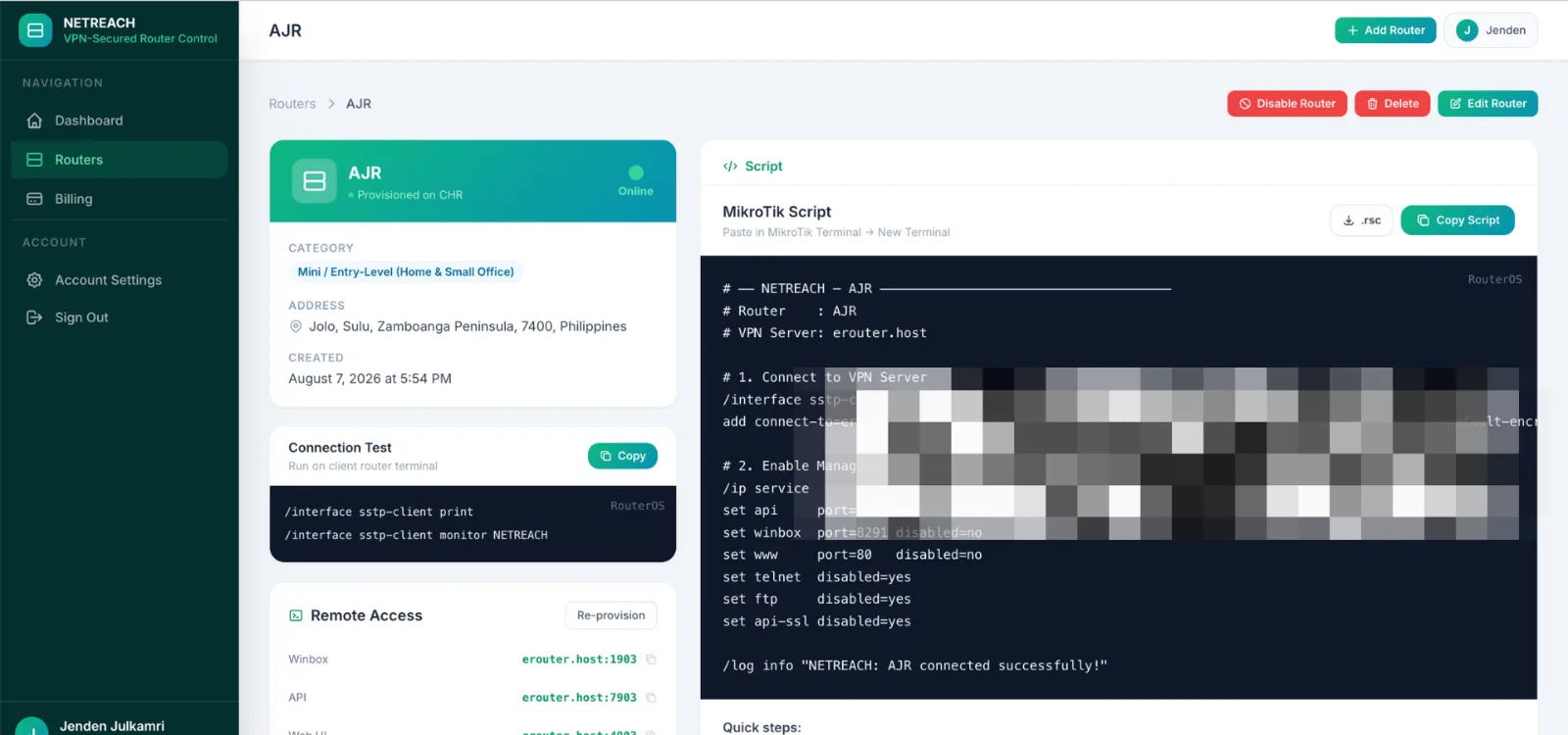Switch to the Script tab
The image size is (1568, 735).
pyautogui.click(x=753, y=167)
